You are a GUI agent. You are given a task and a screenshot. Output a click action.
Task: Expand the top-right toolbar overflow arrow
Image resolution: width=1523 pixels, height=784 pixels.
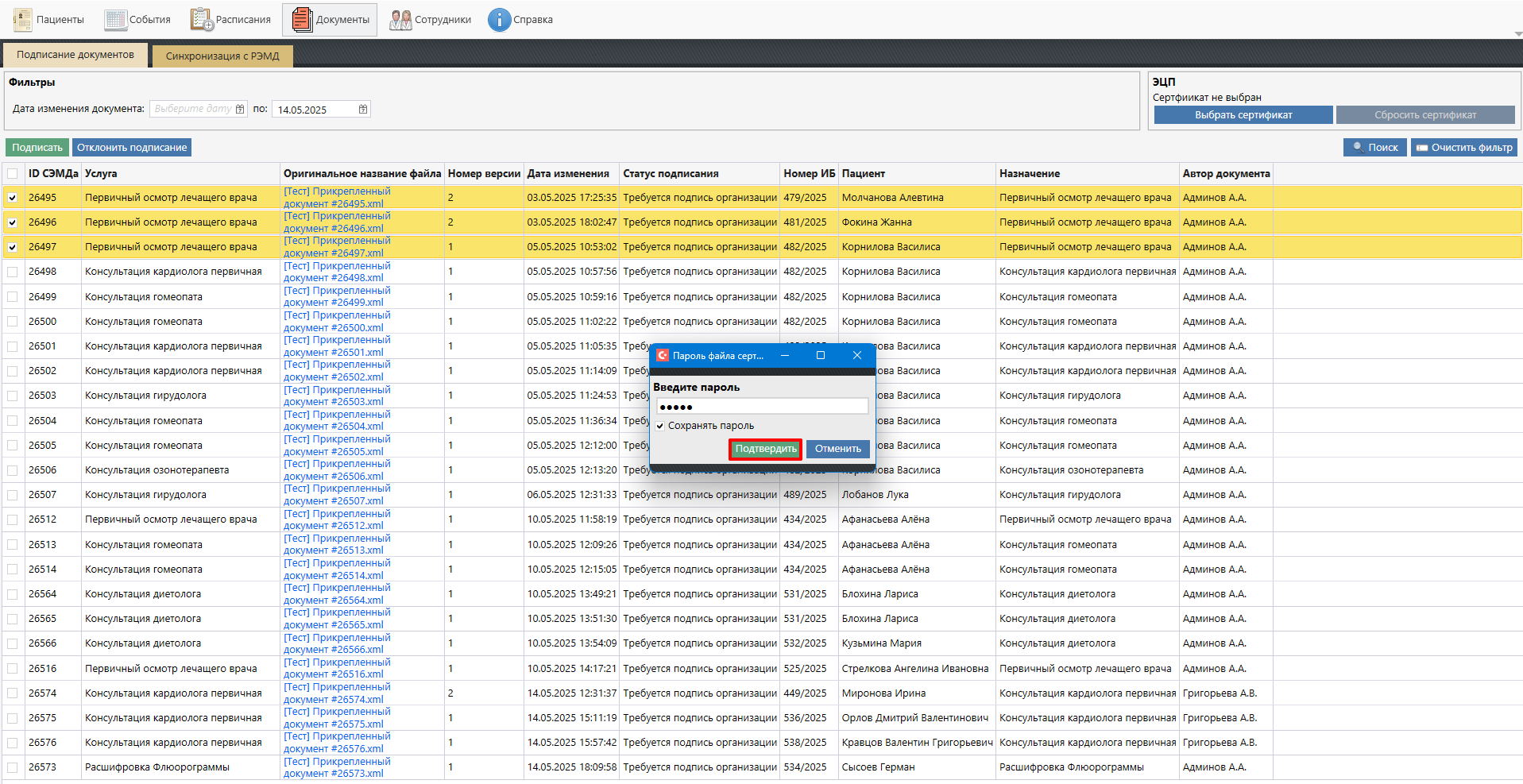[1517, 34]
